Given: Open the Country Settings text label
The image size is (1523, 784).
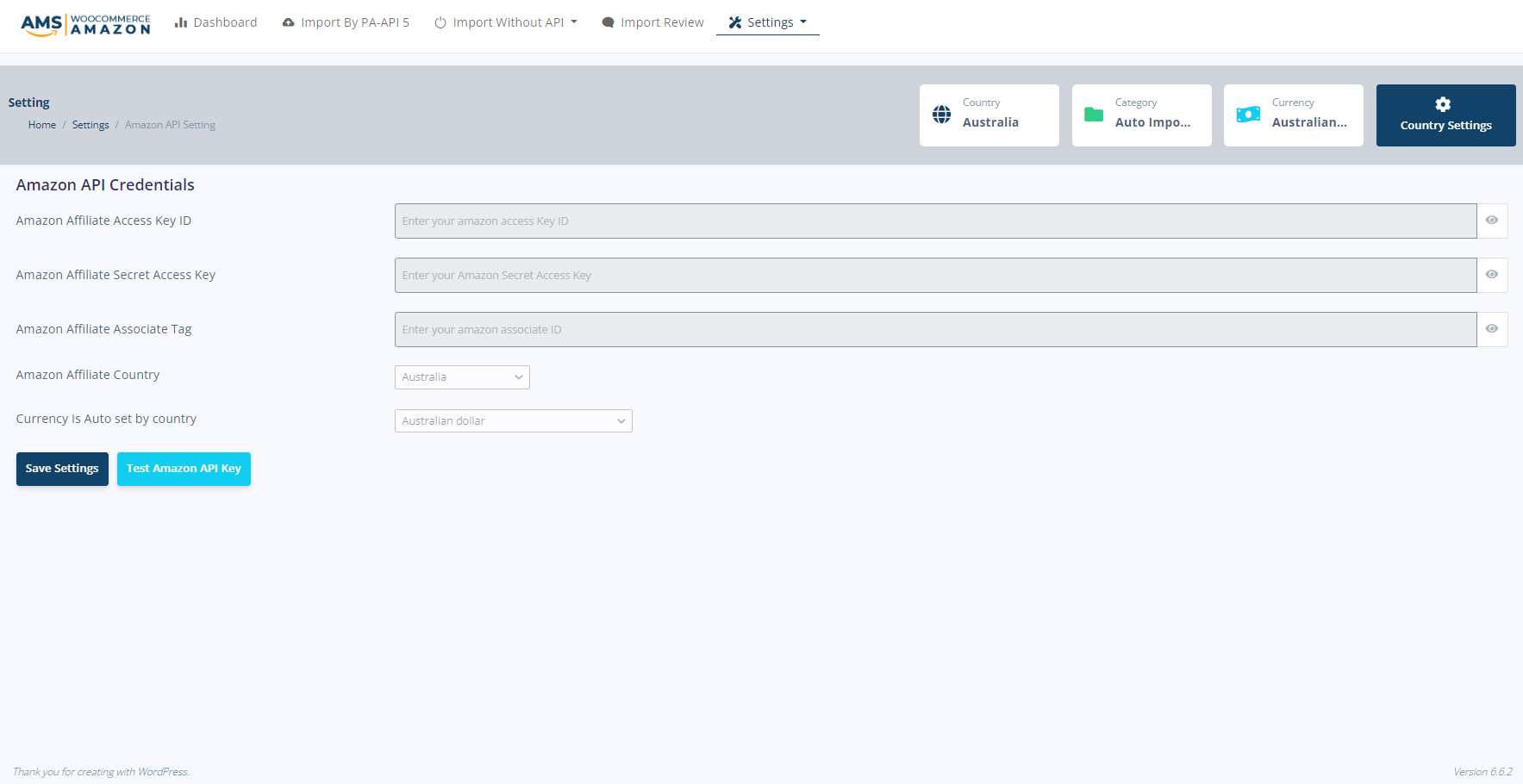Looking at the screenshot, I should tap(1445, 126).
